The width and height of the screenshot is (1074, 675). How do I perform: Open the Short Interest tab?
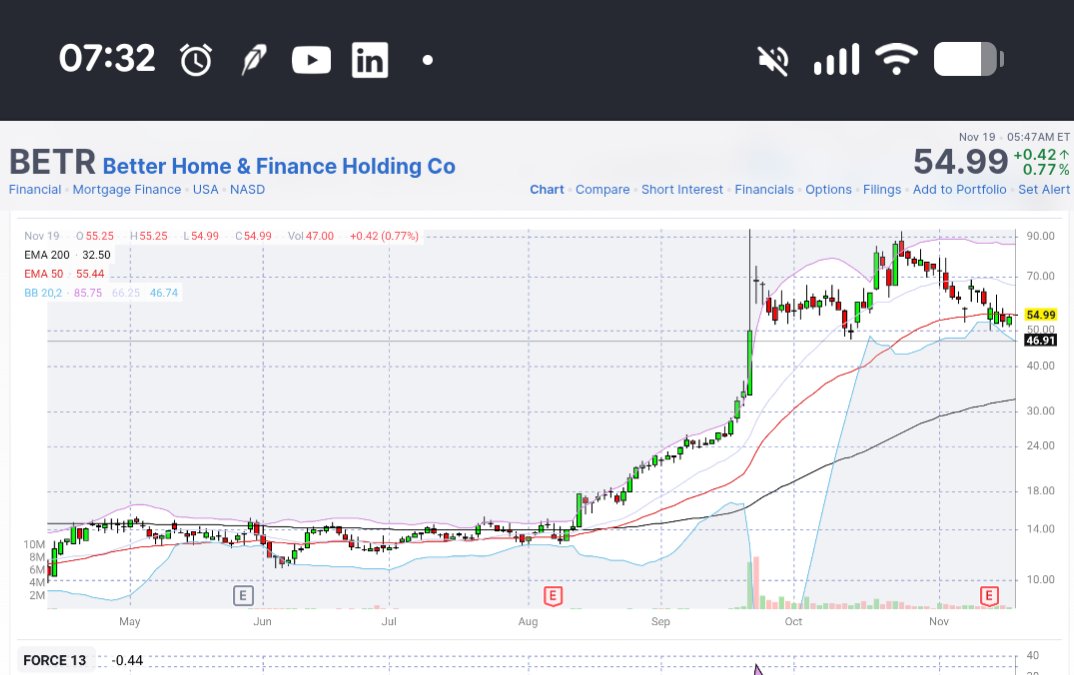tap(682, 190)
